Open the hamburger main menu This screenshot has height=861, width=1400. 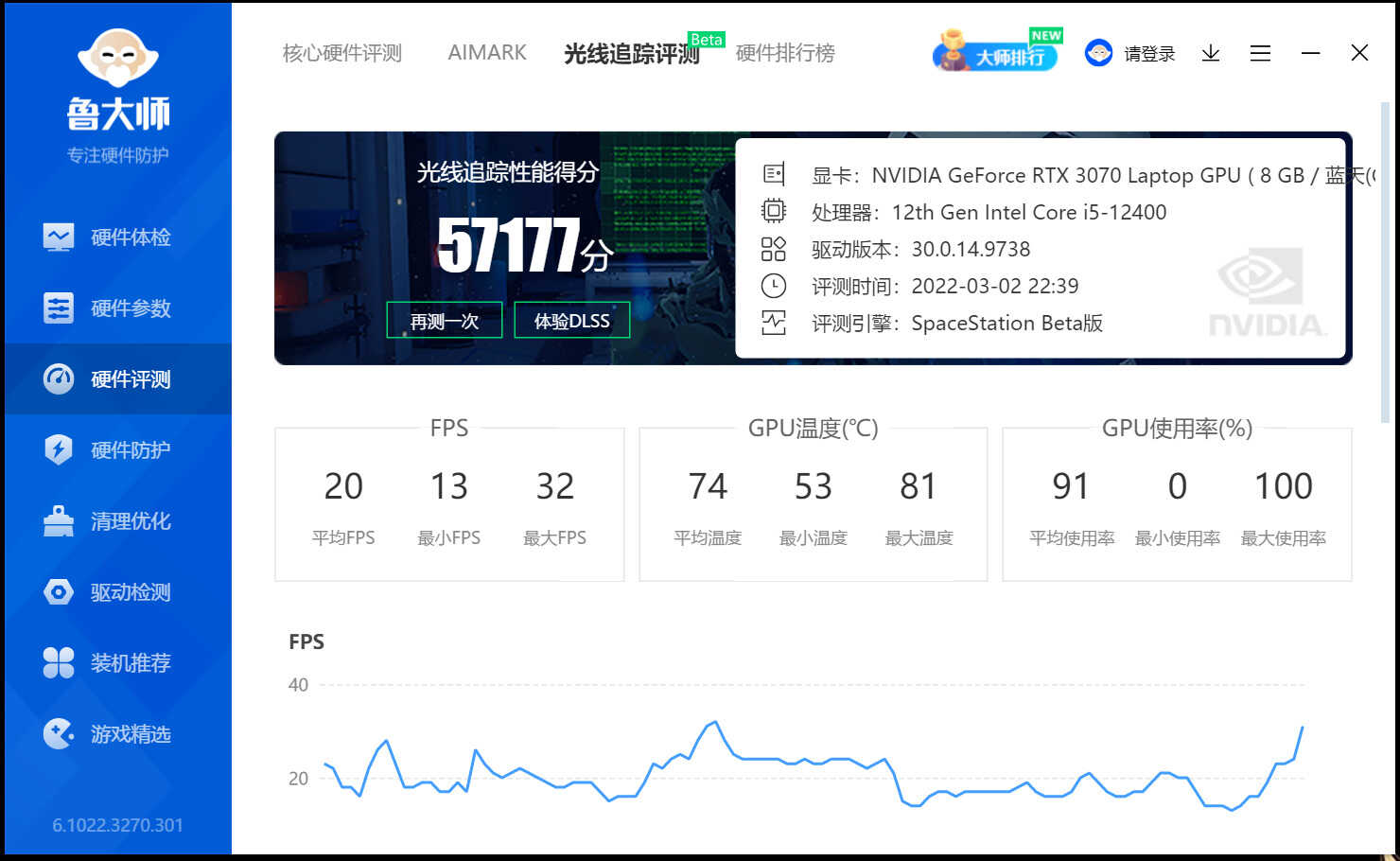pos(1260,54)
